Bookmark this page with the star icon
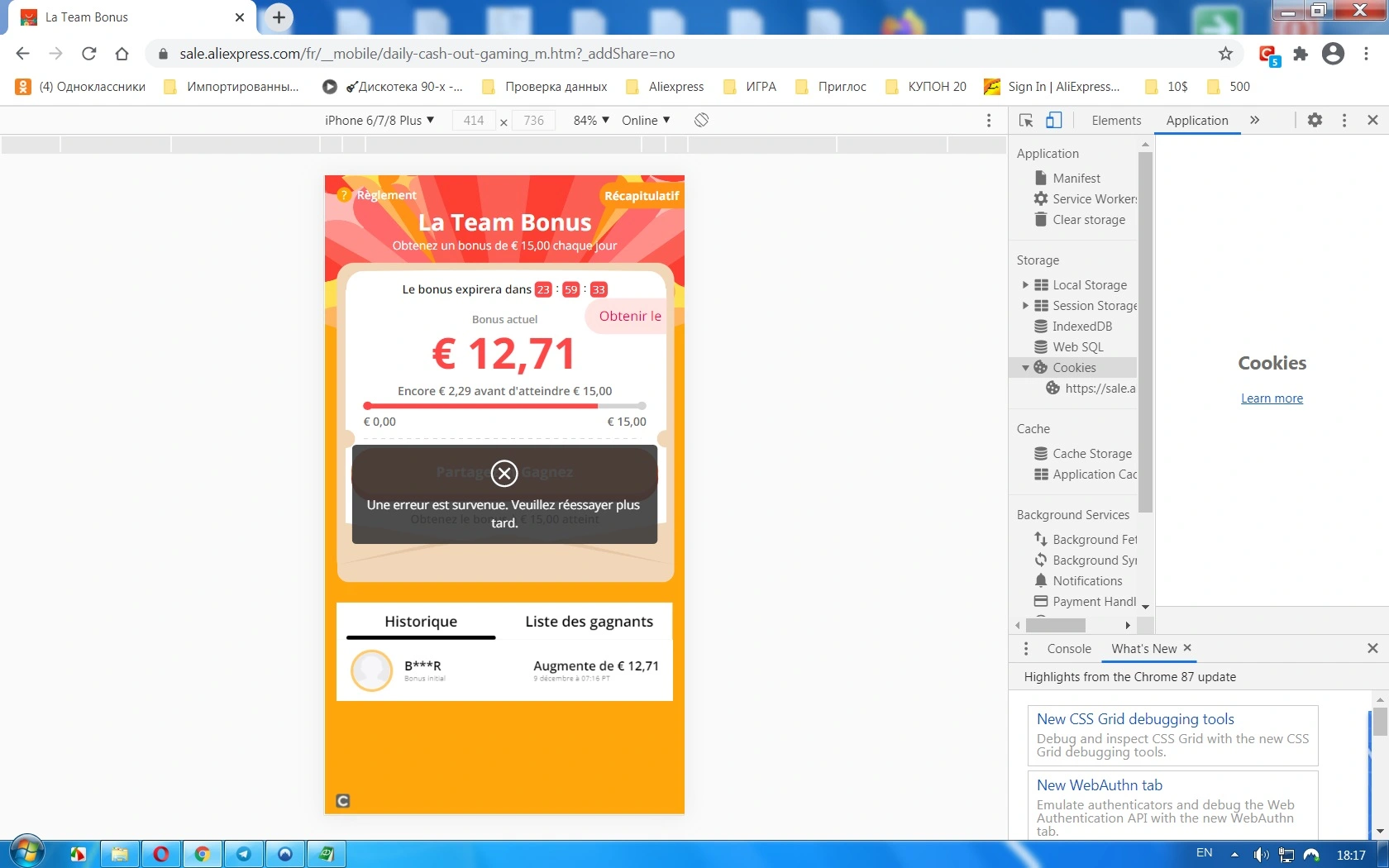The width and height of the screenshot is (1389, 868). tap(1225, 54)
